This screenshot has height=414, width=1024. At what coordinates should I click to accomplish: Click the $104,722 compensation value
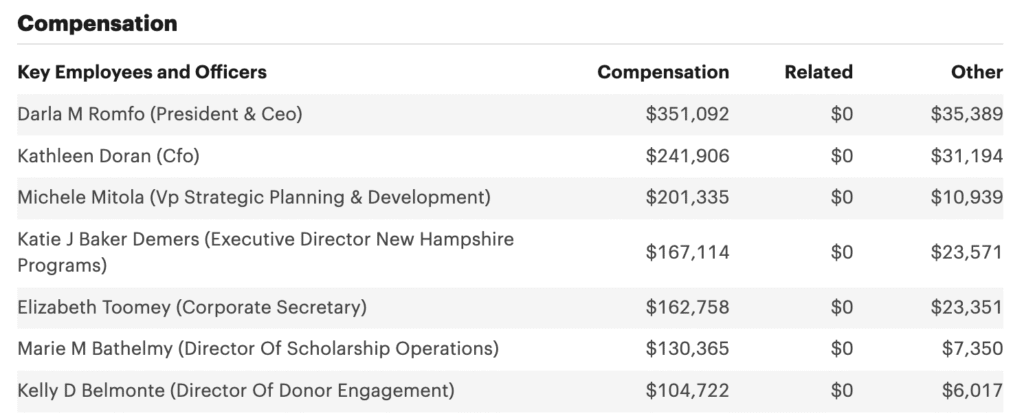[687, 390]
